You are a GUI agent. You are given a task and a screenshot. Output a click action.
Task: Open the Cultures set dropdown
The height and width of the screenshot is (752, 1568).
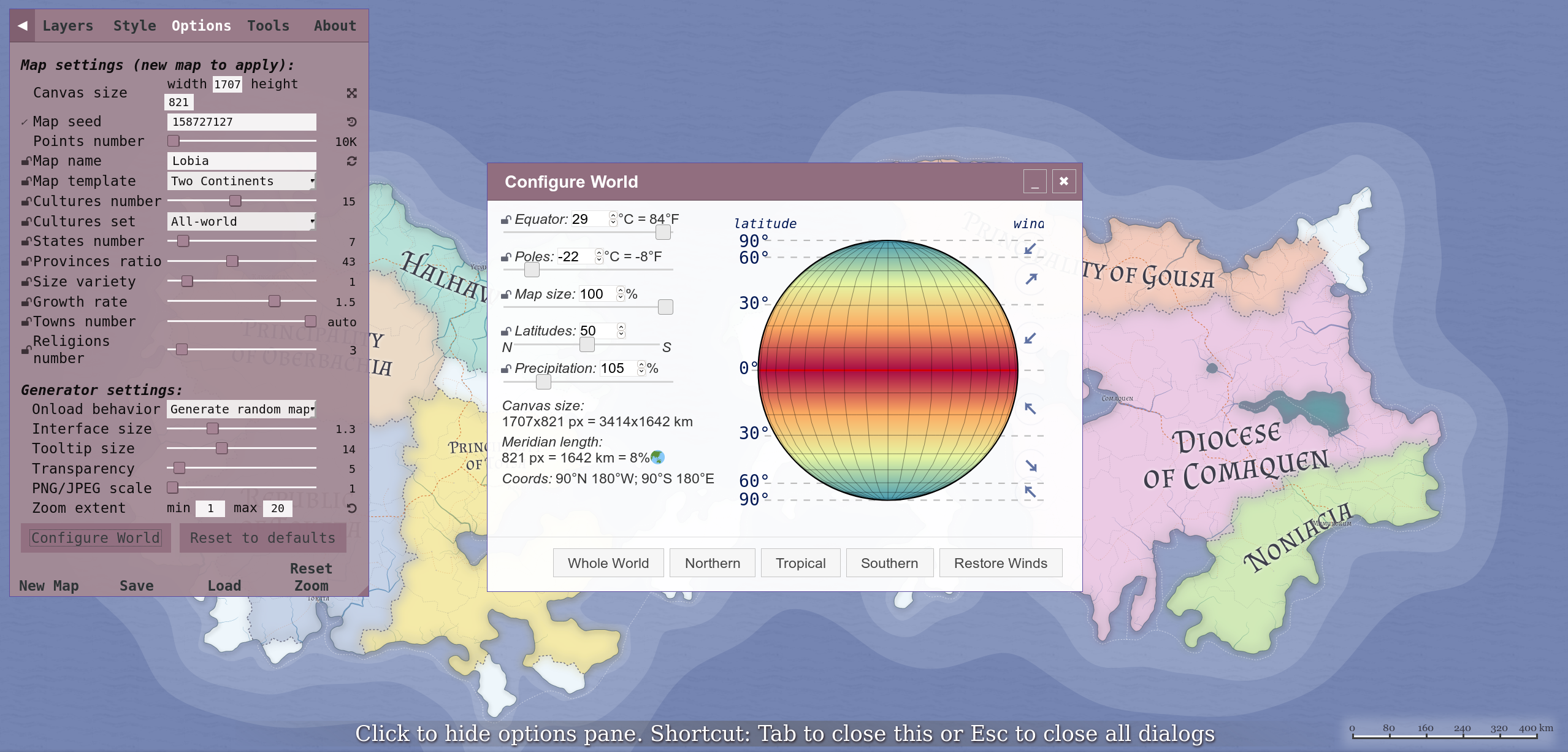pyautogui.click(x=242, y=221)
